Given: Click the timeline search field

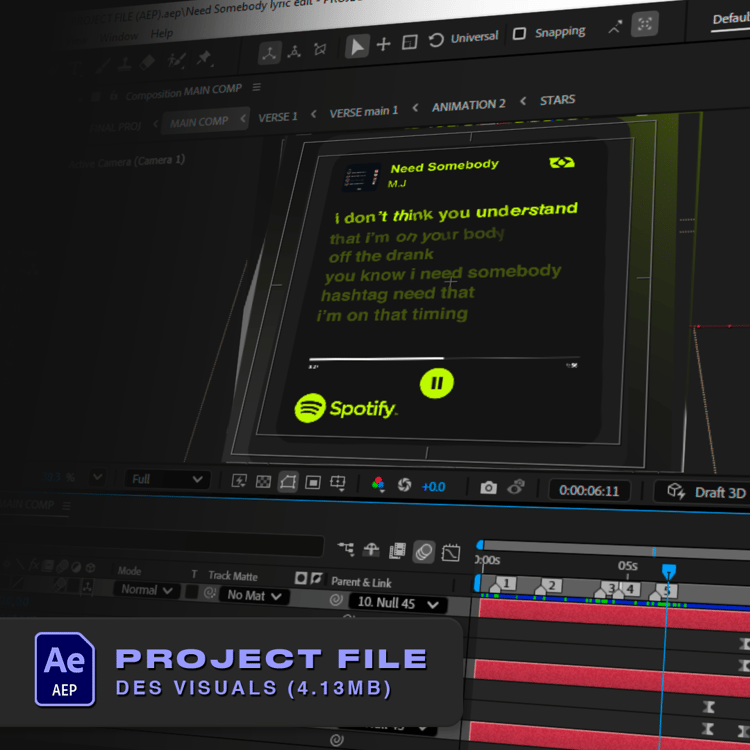Looking at the screenshot, I should (x=163, y=544).
